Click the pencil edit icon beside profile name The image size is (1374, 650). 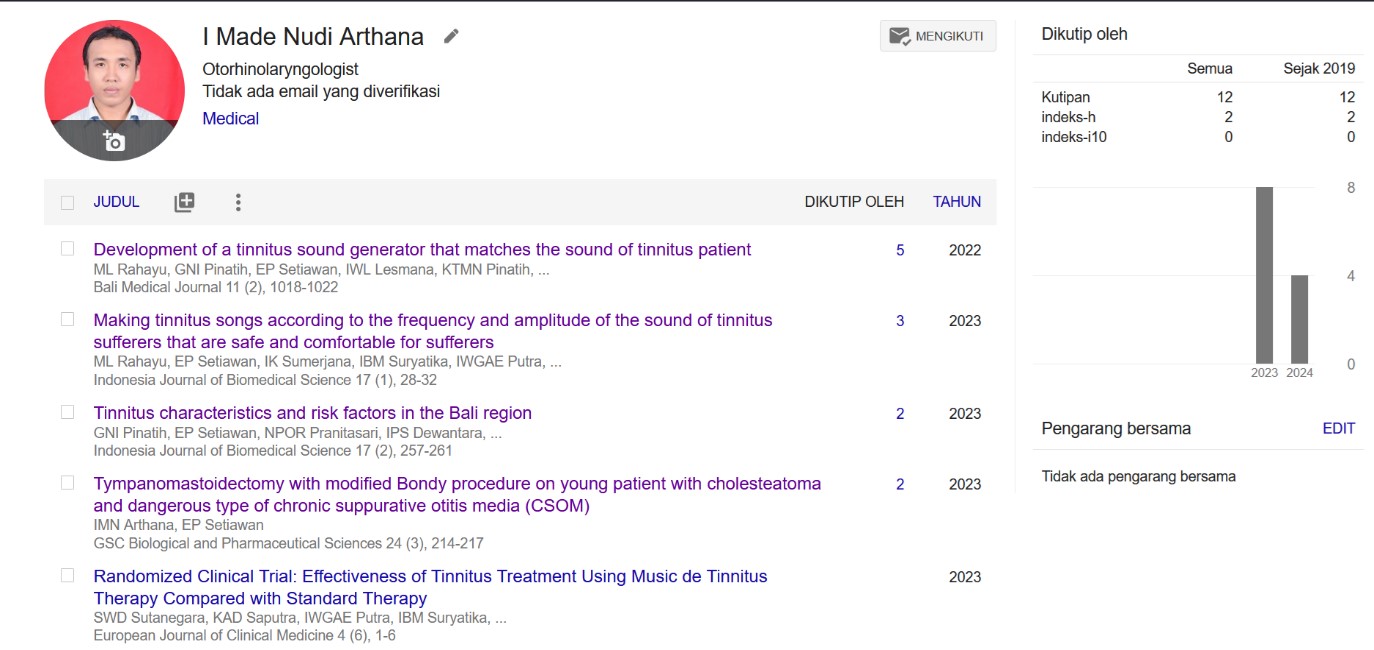click(451, 37)
